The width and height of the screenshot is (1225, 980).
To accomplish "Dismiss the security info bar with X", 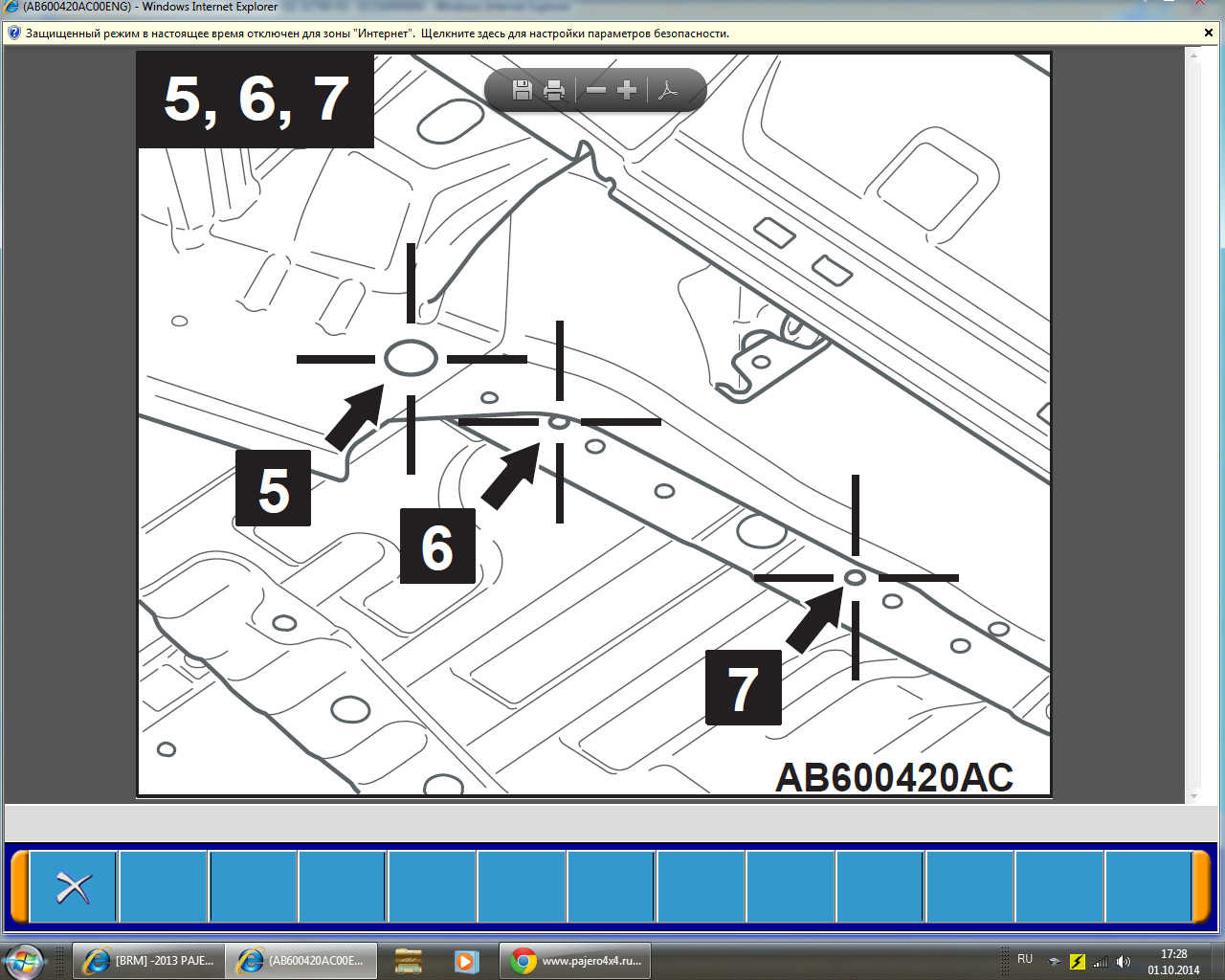I will point(1209,33).
